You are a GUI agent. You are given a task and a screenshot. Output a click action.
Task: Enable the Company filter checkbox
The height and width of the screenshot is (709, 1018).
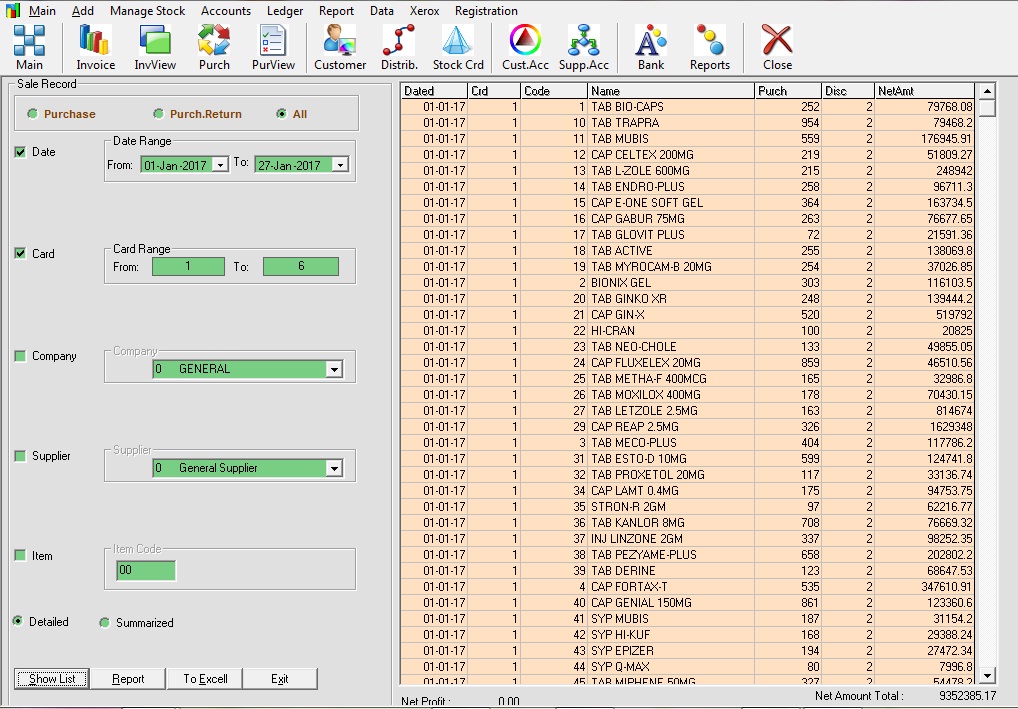[20, 356]
